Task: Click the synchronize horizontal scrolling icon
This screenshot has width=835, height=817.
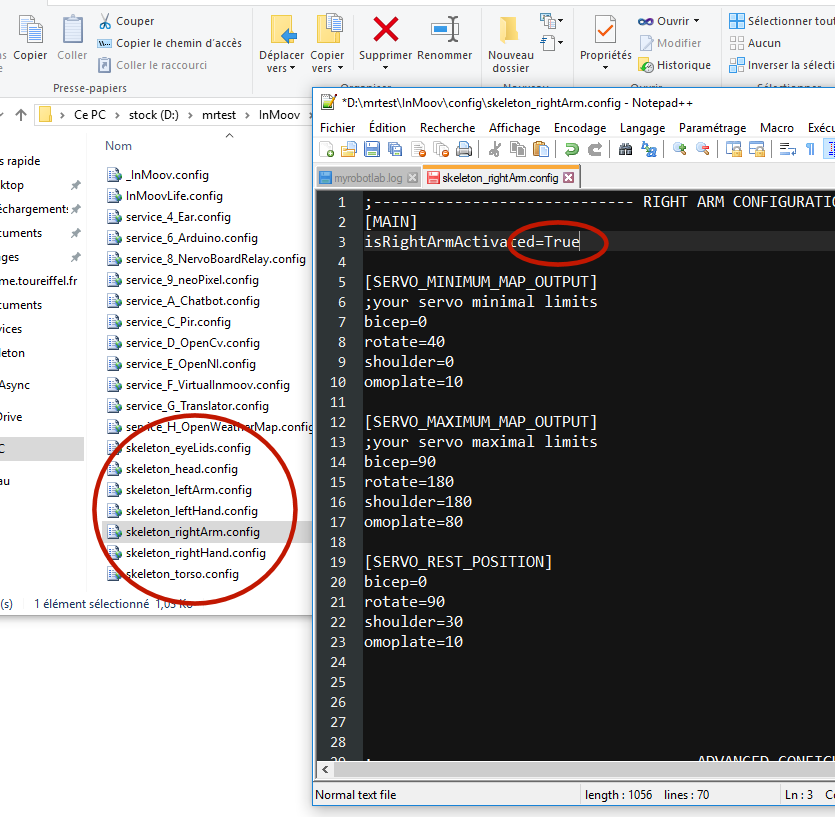Action: (x=757, y=150)
